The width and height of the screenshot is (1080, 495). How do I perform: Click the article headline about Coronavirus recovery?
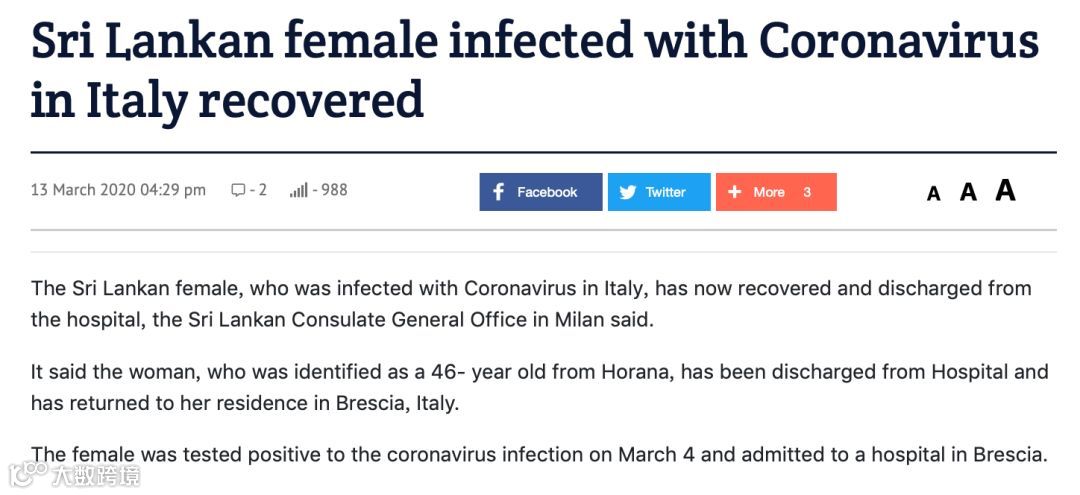coord(534,69)
